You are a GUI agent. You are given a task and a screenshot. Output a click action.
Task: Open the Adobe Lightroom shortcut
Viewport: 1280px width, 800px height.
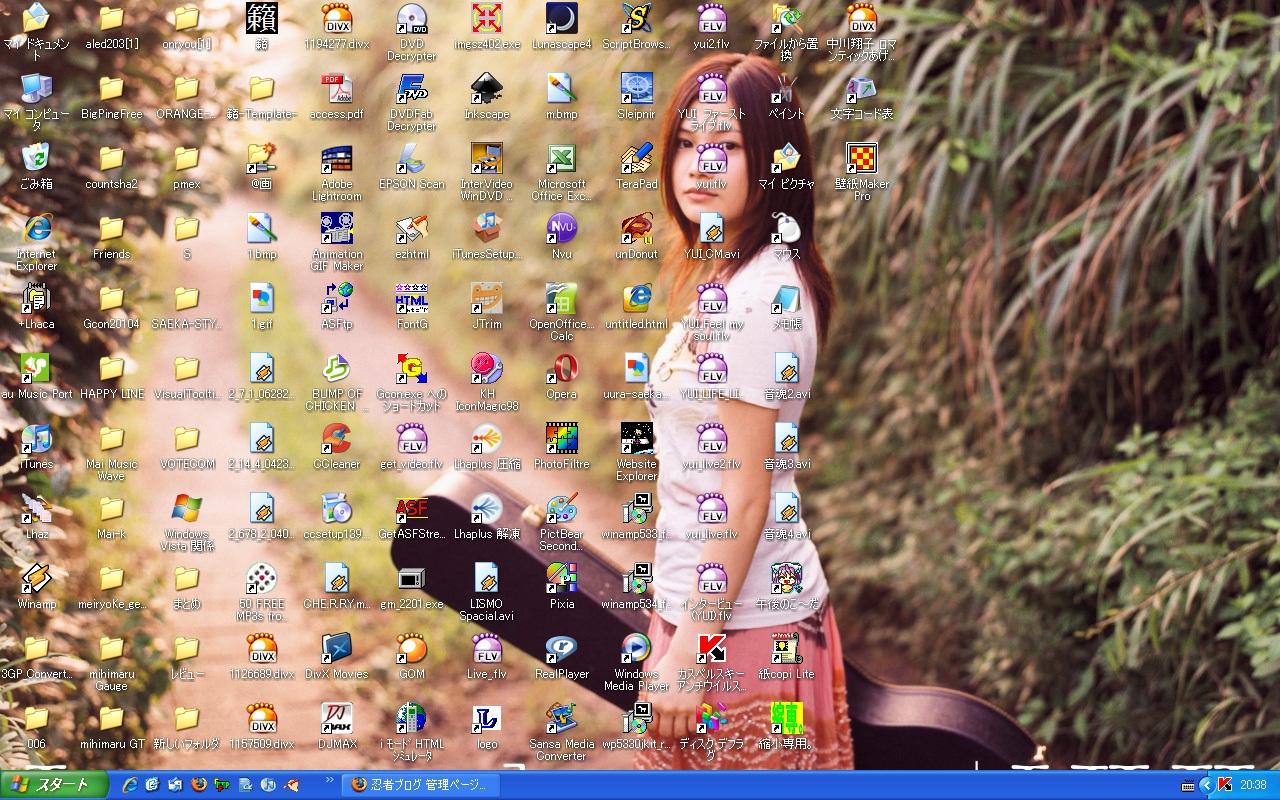[x=336, y=160]
